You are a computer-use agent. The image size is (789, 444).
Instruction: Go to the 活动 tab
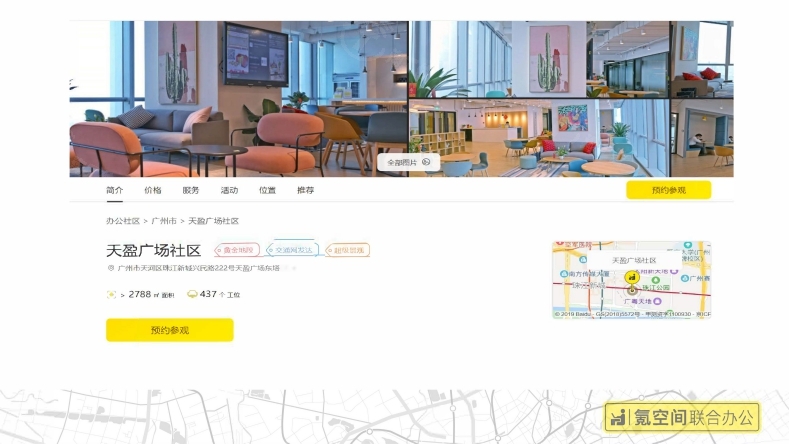point(229,190)
